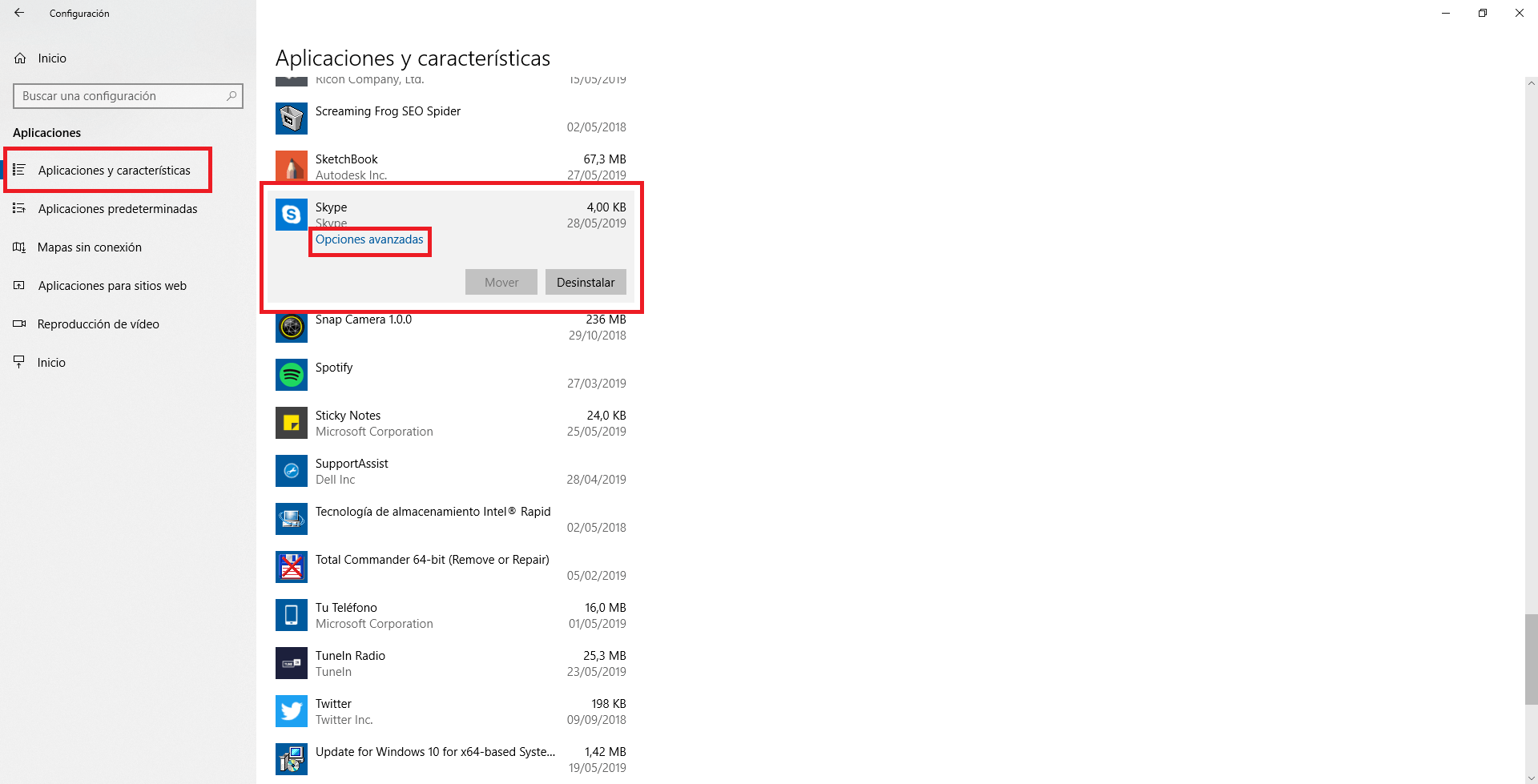Click the Reproducción de vídeo camera icon
Viewport: 1538px width, 784px height.
point(19,324)
